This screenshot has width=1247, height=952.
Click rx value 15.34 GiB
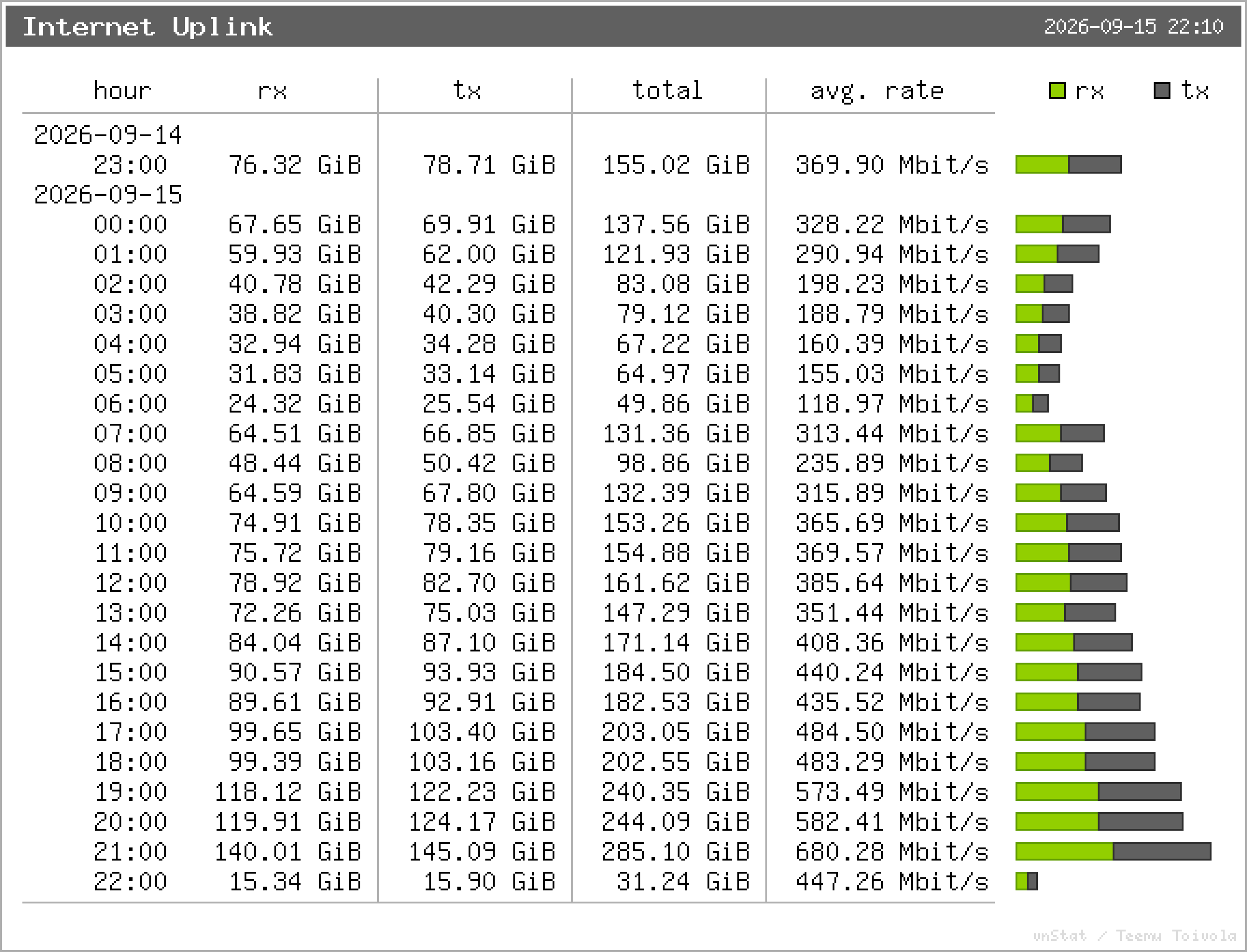pos(294,882)
